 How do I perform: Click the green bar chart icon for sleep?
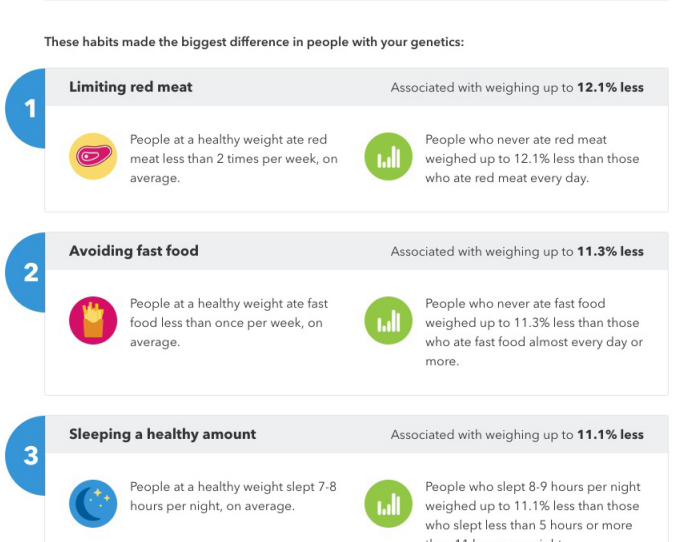point(389,504)
